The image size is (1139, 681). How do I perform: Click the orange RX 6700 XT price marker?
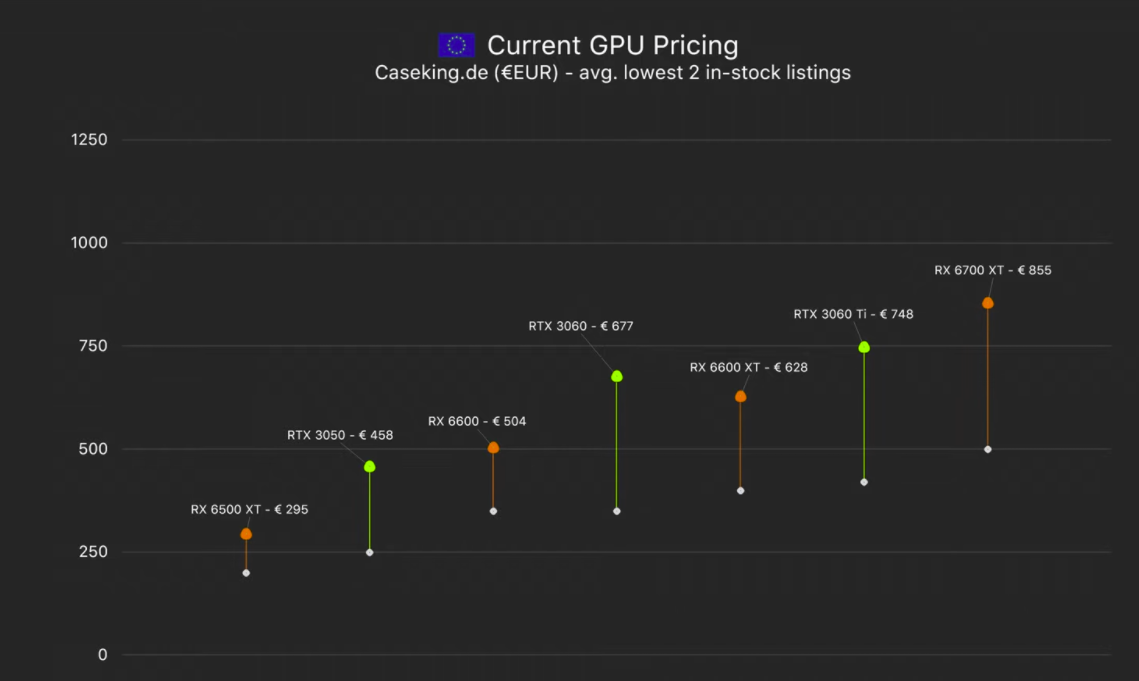click(x=988, y=303)
